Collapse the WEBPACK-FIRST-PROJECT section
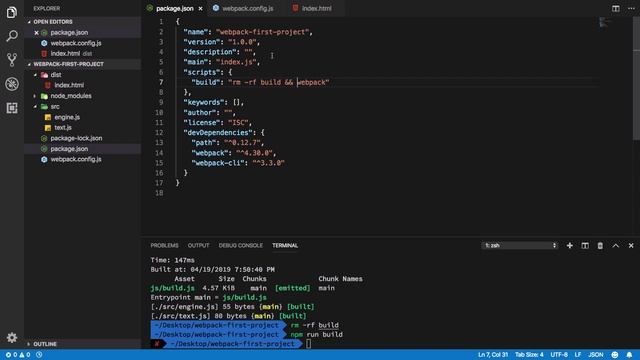 [29, 64]
